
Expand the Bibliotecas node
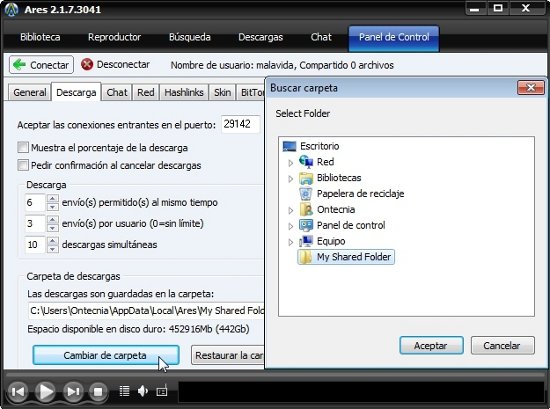coord(290,179)
